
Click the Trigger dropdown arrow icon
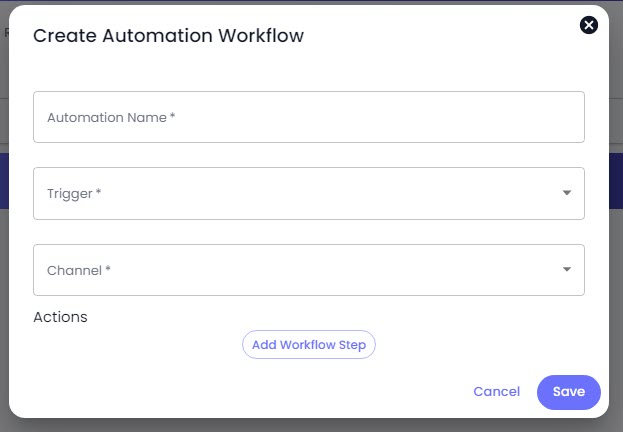567,193
